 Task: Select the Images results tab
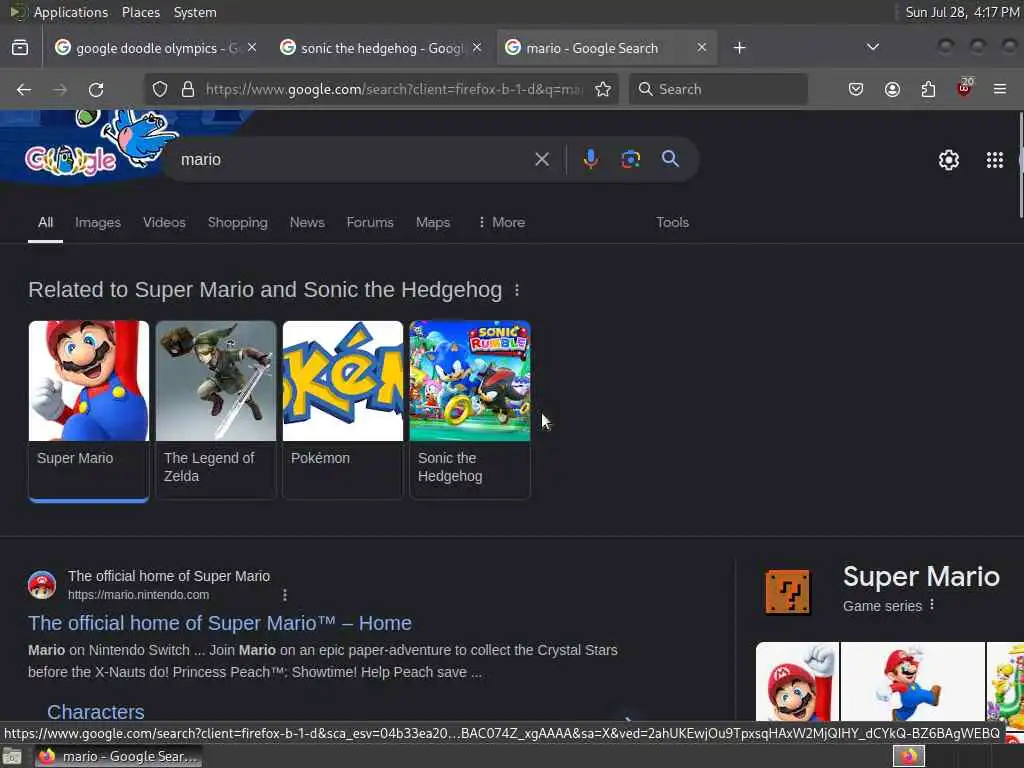click(x=98, y=223)
